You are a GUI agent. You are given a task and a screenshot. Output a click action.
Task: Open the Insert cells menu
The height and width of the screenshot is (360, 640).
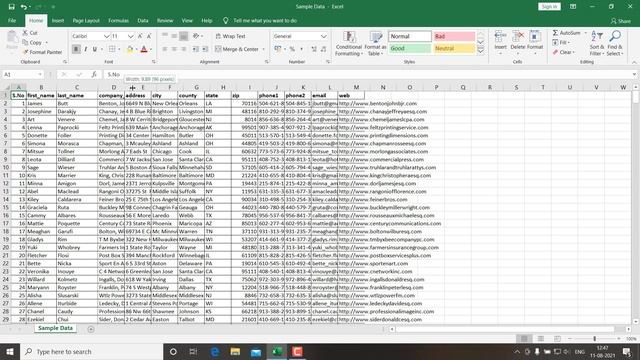click(x=500, y=43)
